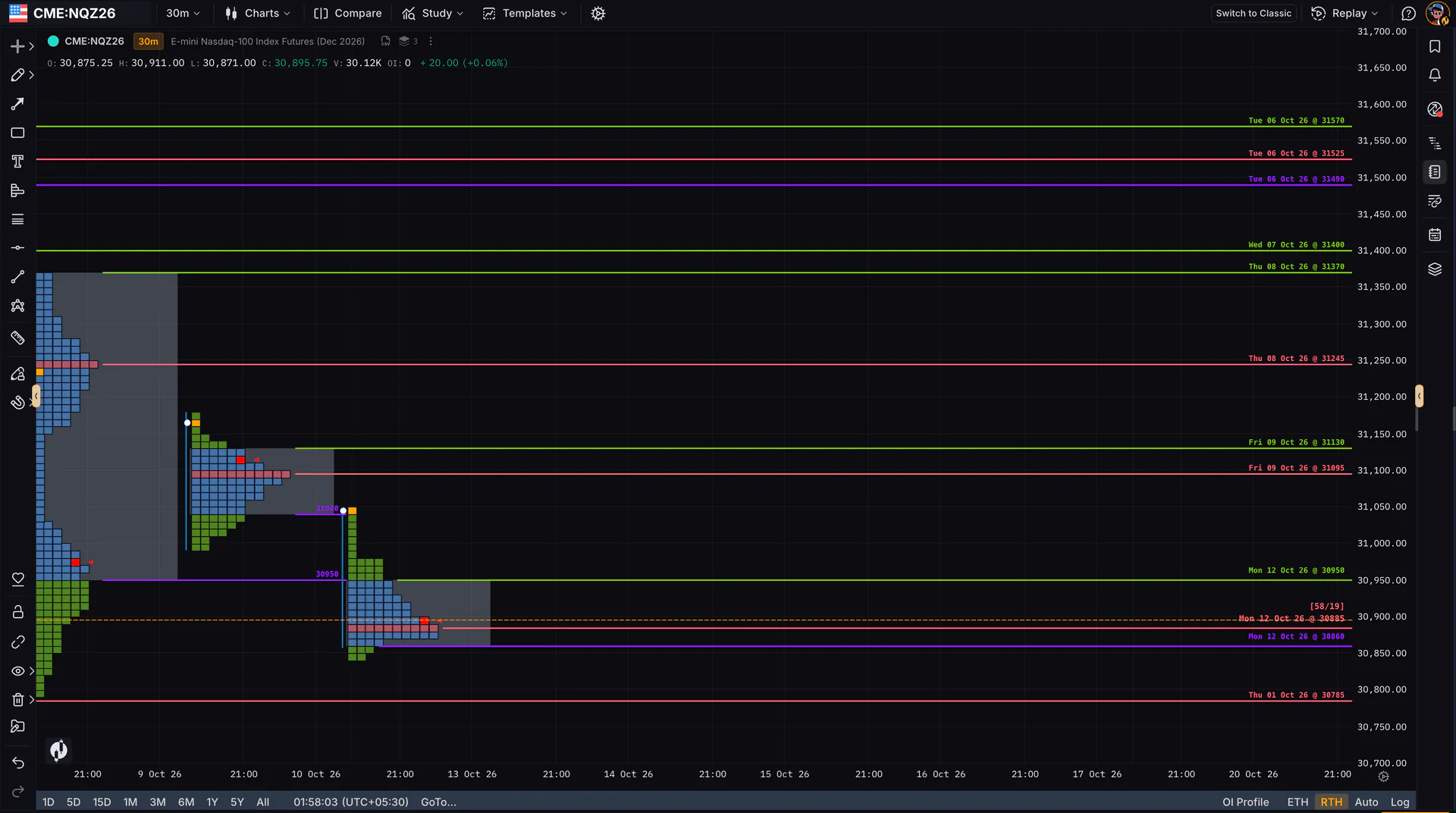The width and height of the screenshot is (1456, 813).
Task: Open the favorites heart tool
Action: [18, 579]
